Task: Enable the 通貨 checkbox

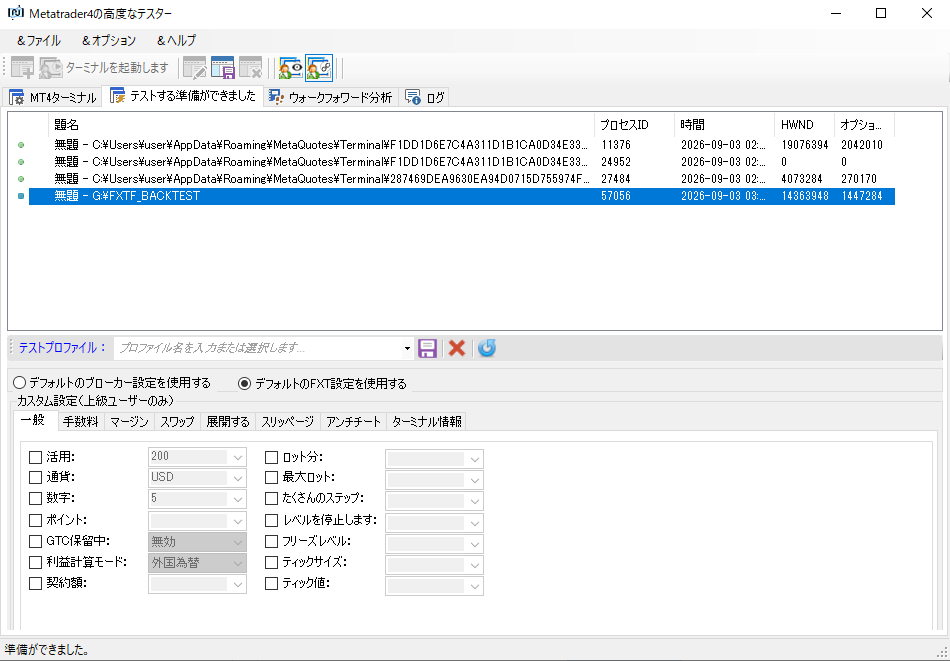Action: click(x=36, y=478)
